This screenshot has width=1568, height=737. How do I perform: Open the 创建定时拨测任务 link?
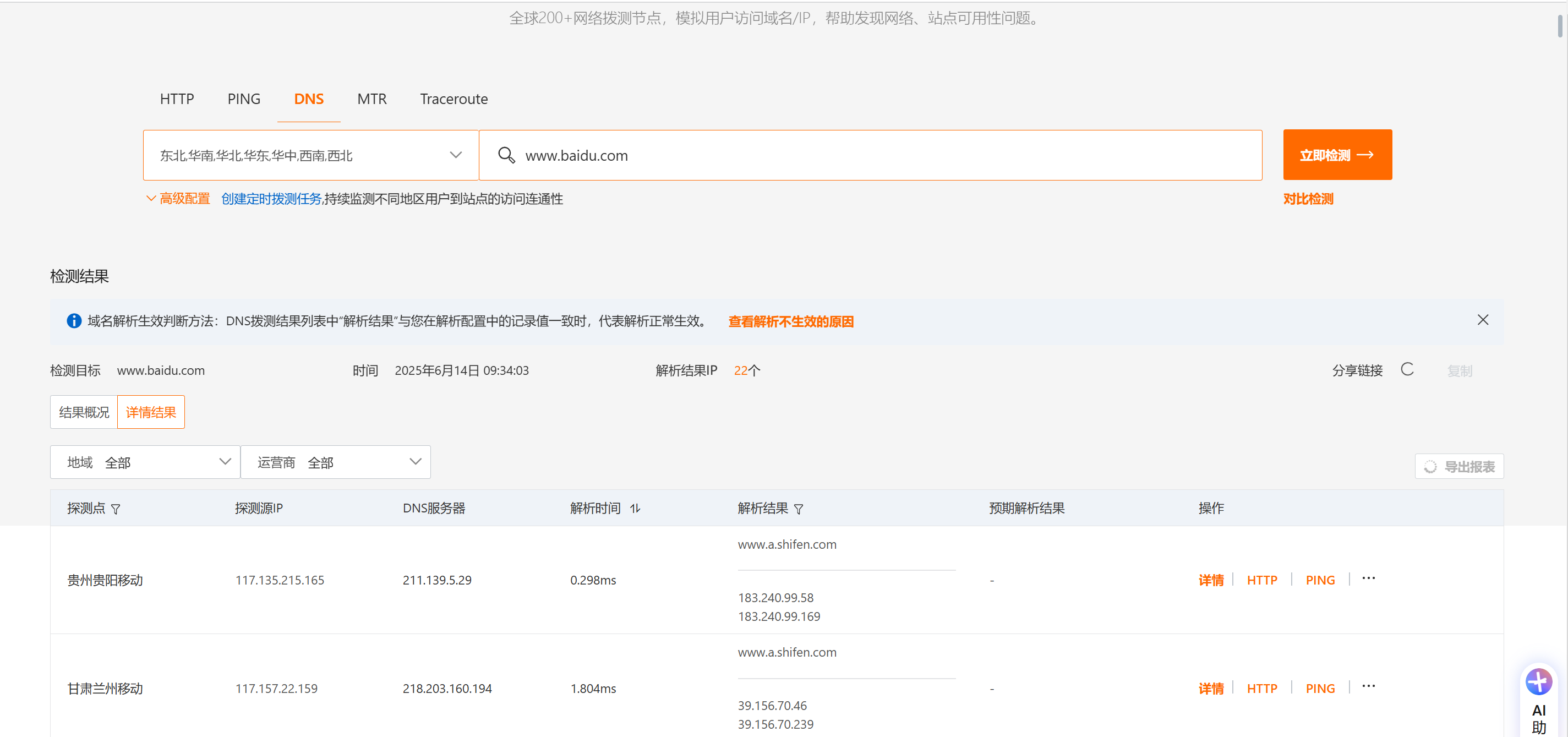pos(271,199)
